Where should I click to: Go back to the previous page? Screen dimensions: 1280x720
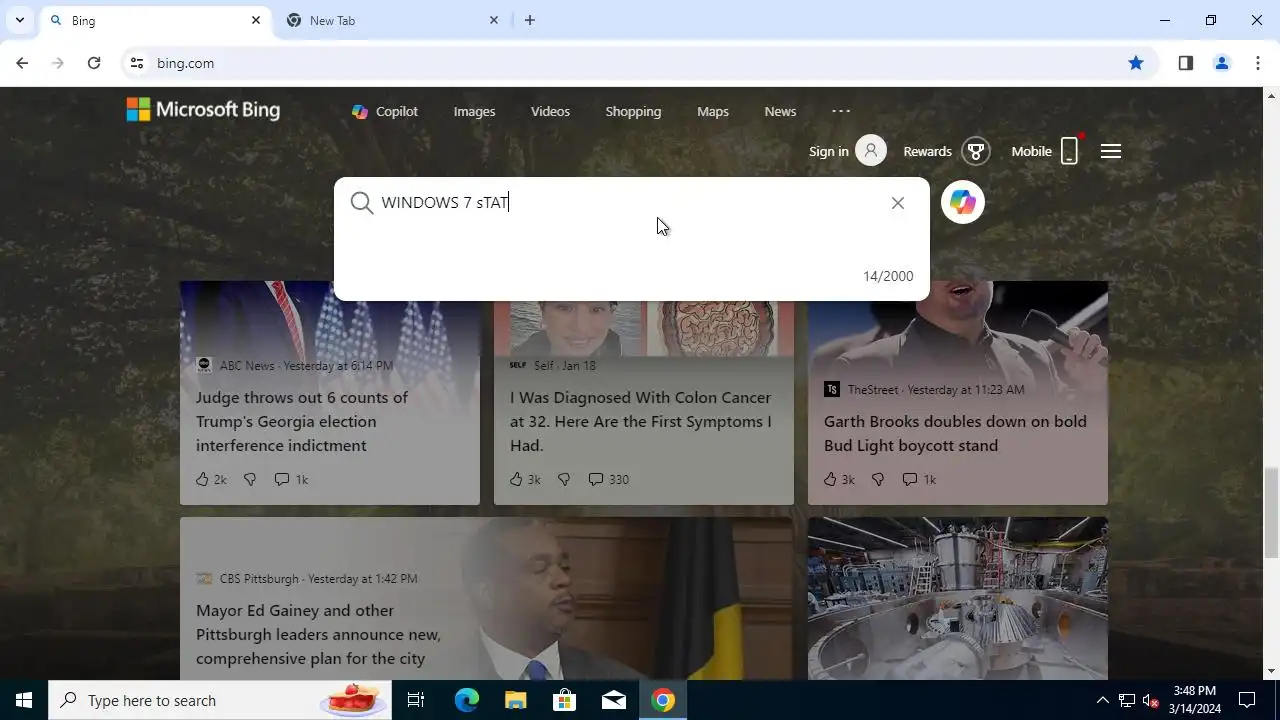point(22,63)
